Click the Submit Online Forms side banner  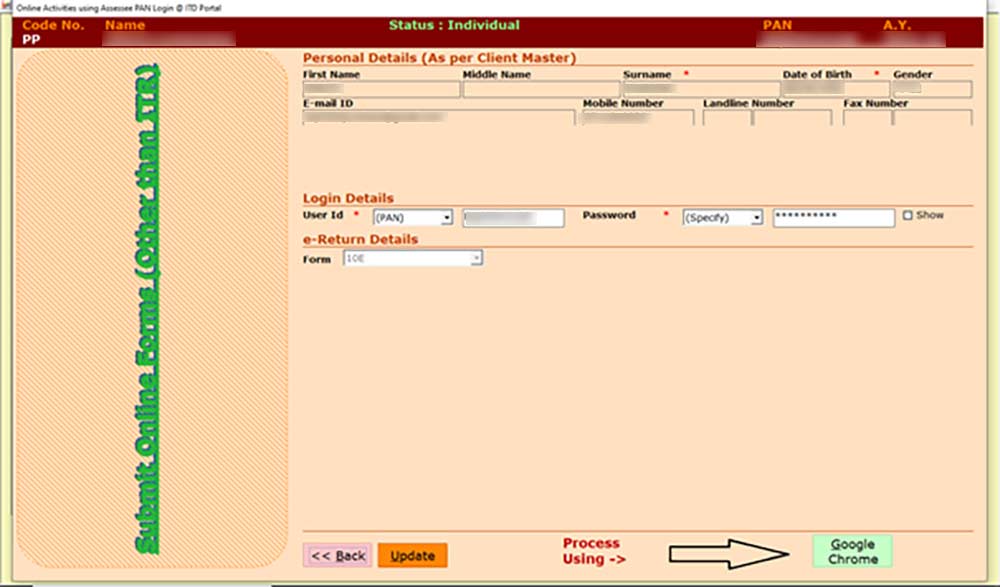click(x=148, y=310)
